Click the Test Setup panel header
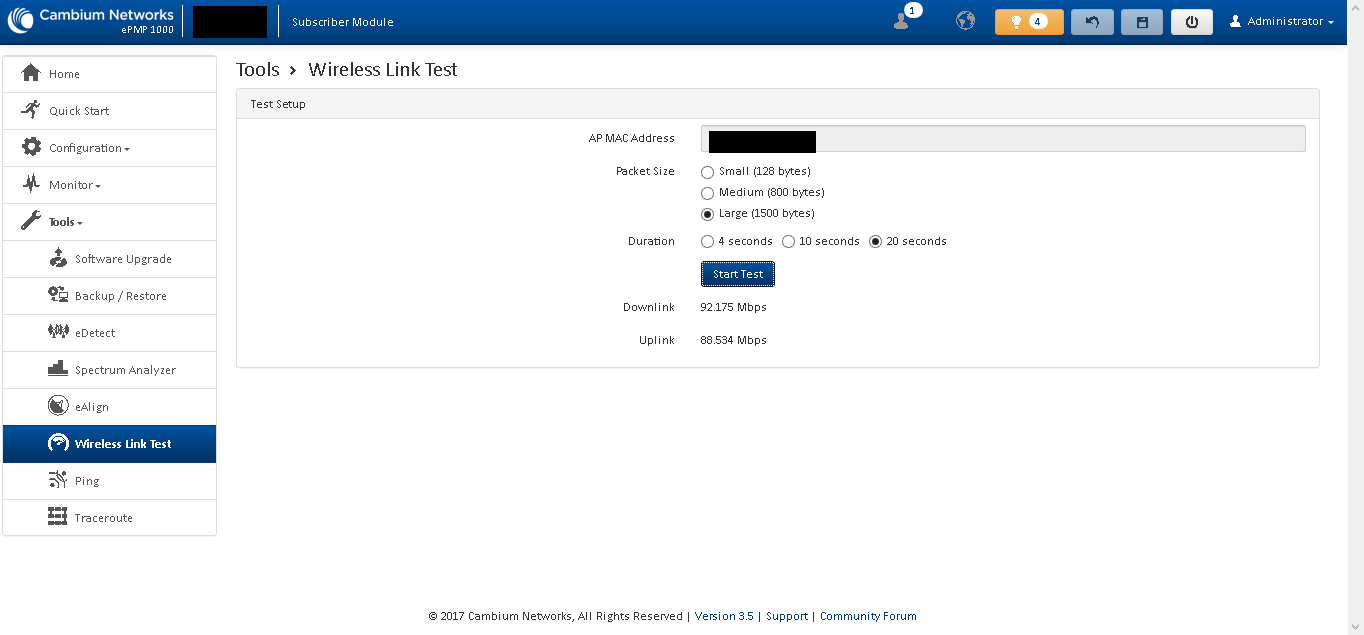This screenshot has width=1364, height=635. (x=778, y=104)
